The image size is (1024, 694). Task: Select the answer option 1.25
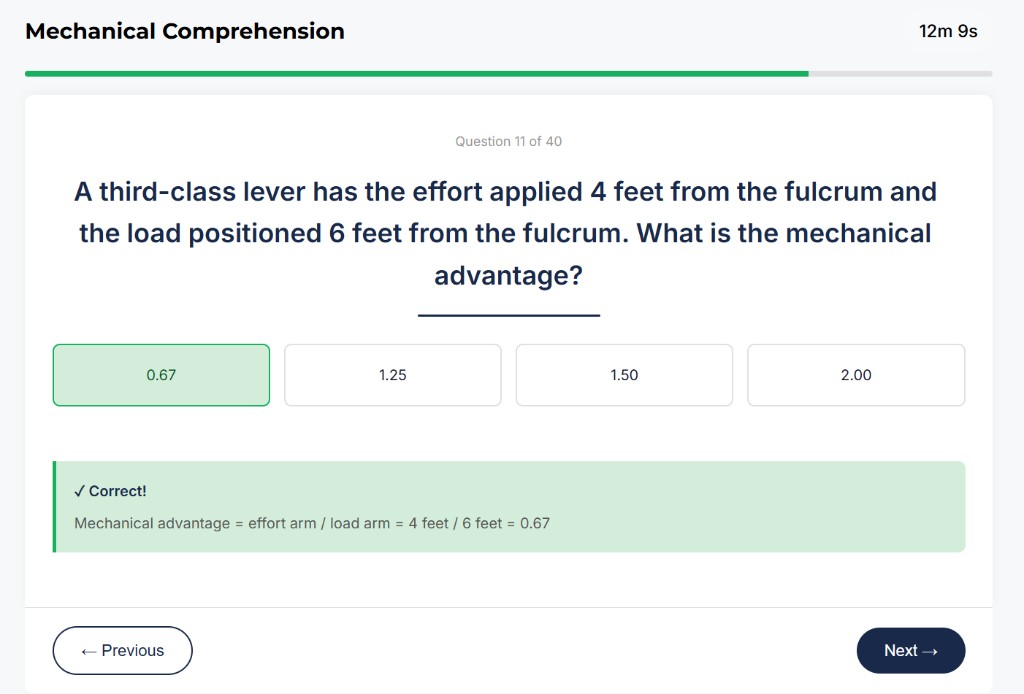tap(392, 374)
